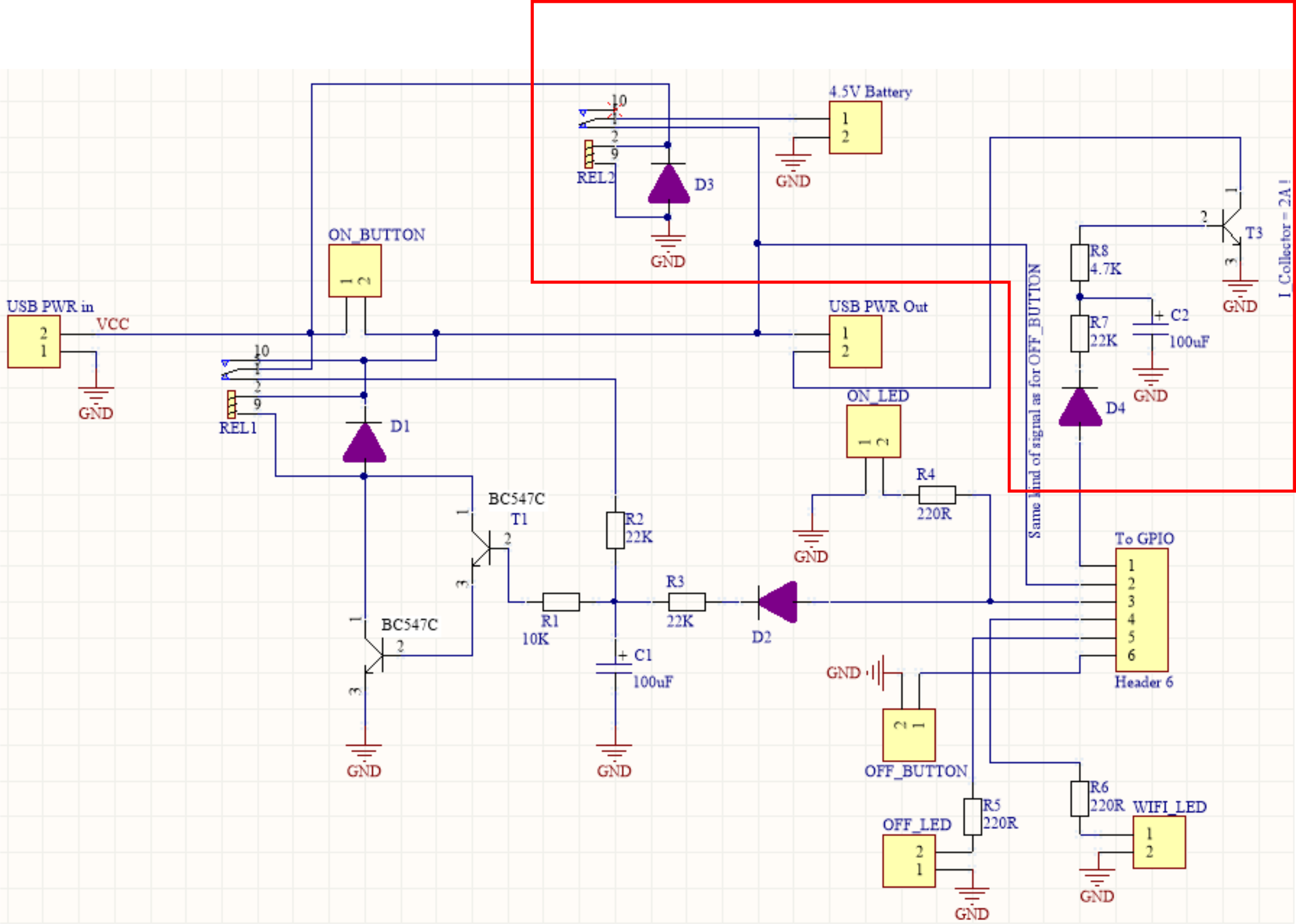
Task: Click the To GPIO Header 6 block
Action: 1141,610
